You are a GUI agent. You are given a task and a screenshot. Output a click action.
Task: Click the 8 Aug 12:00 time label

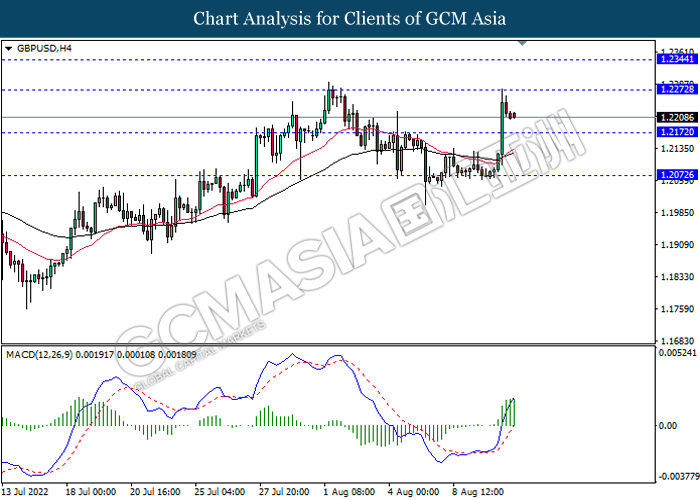point(478,492)
